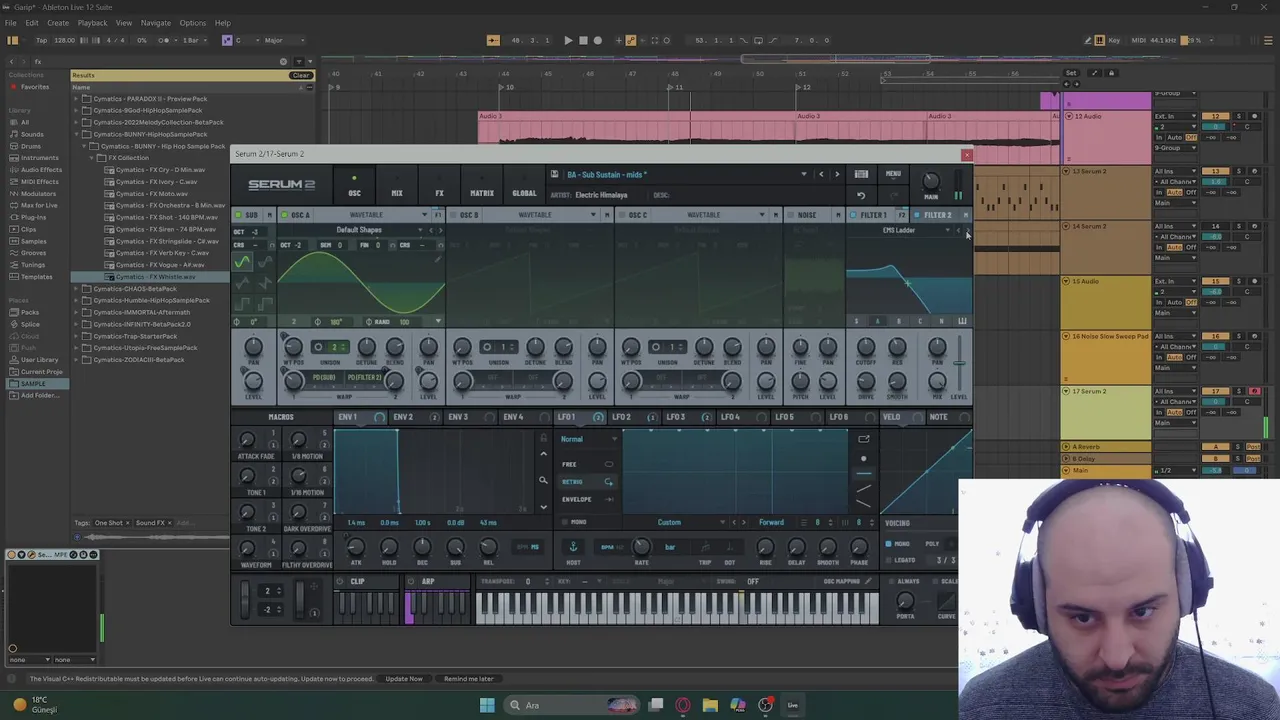Enable OSC B
The image size is (1280, 720).
click(454, 215)
